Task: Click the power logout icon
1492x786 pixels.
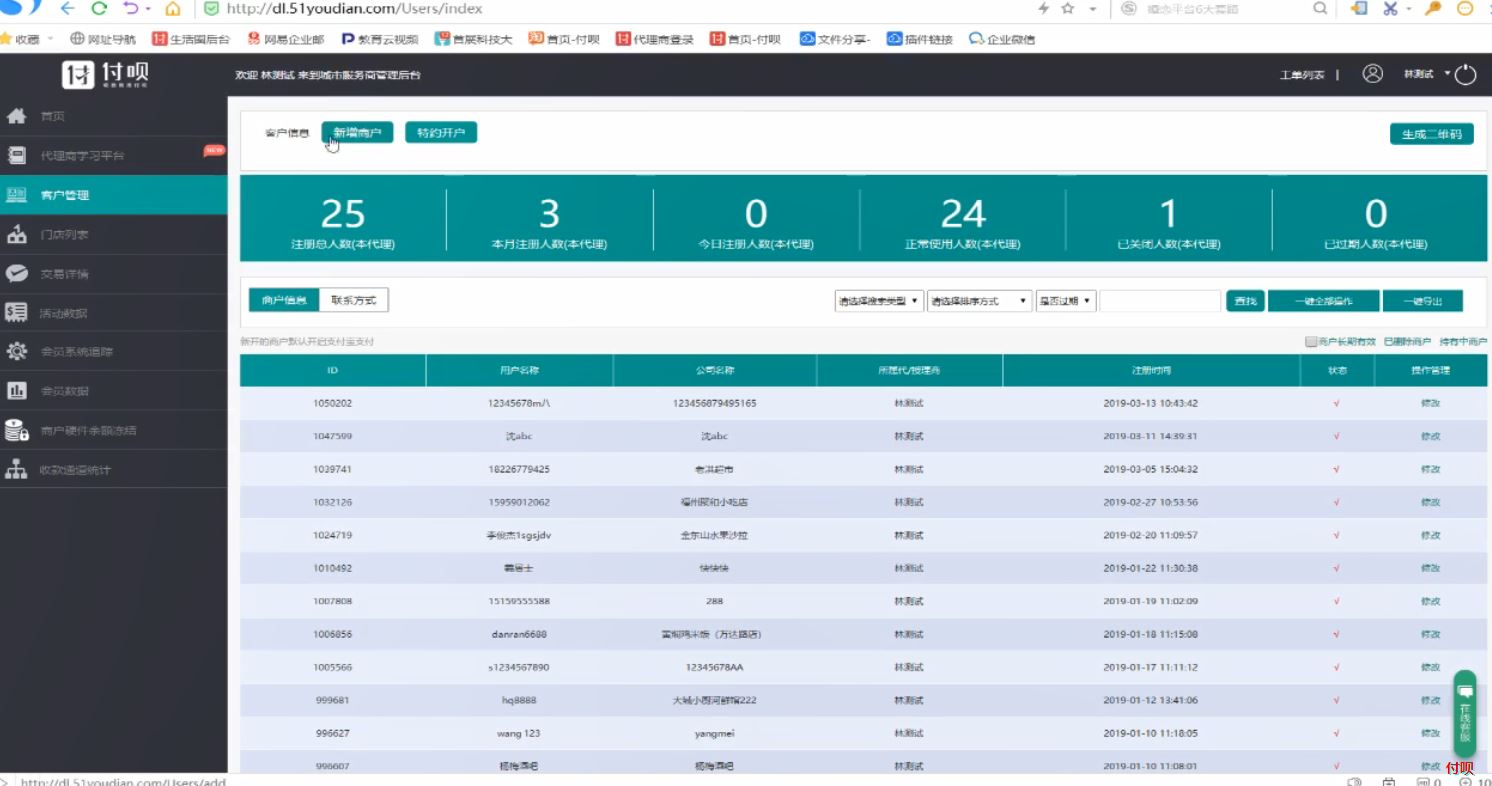Action: [x=1465, y=74]
